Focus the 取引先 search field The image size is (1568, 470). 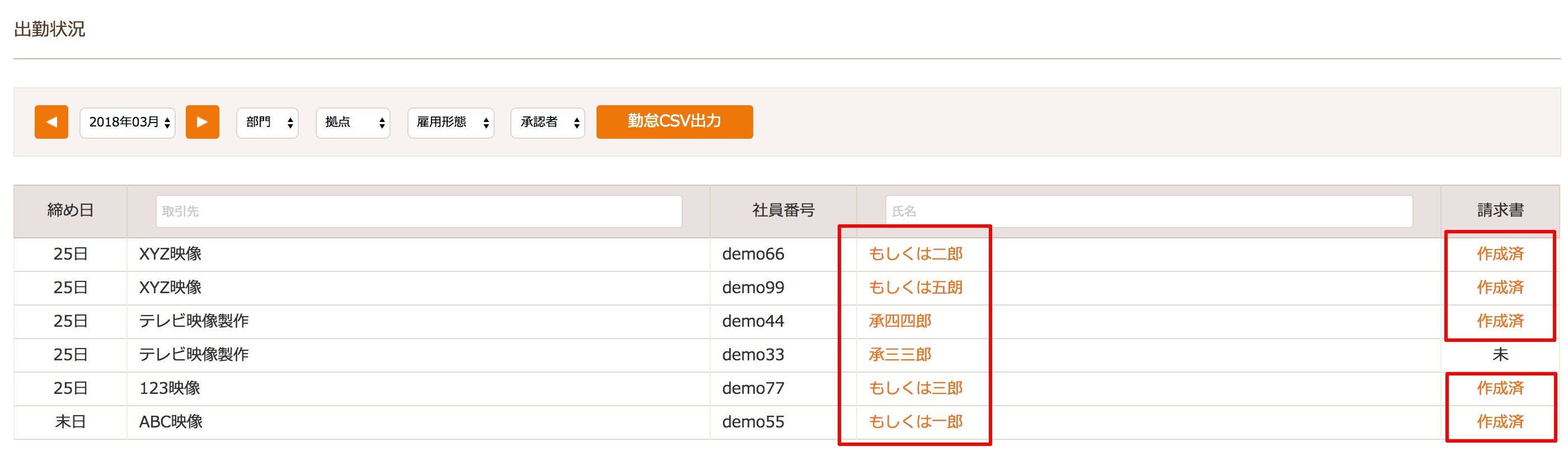coord(419,211)
